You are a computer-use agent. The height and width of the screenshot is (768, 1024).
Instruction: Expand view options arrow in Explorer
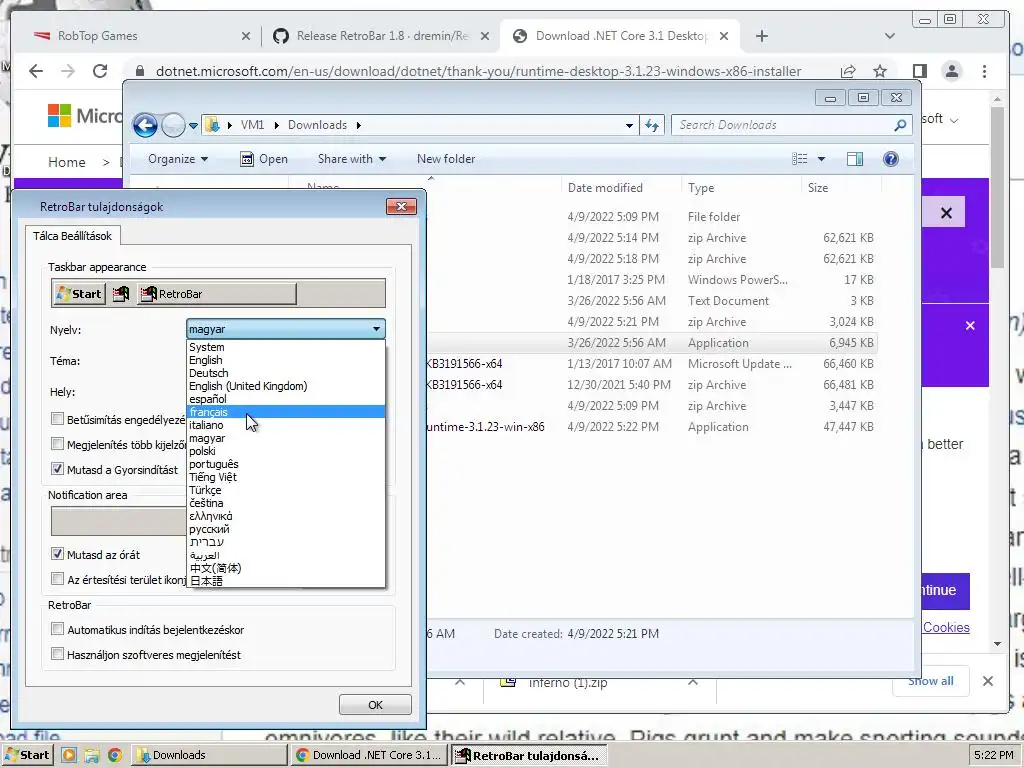coord(822,159)
